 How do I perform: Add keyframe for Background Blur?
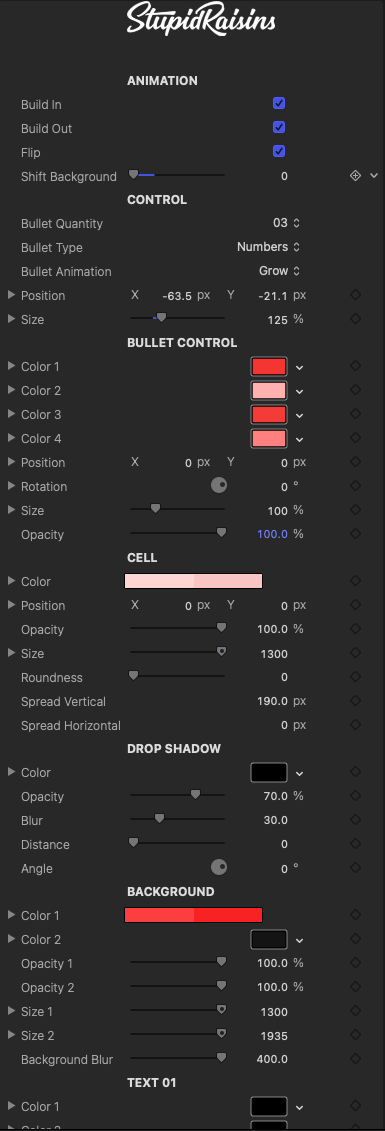[355, 1059]
